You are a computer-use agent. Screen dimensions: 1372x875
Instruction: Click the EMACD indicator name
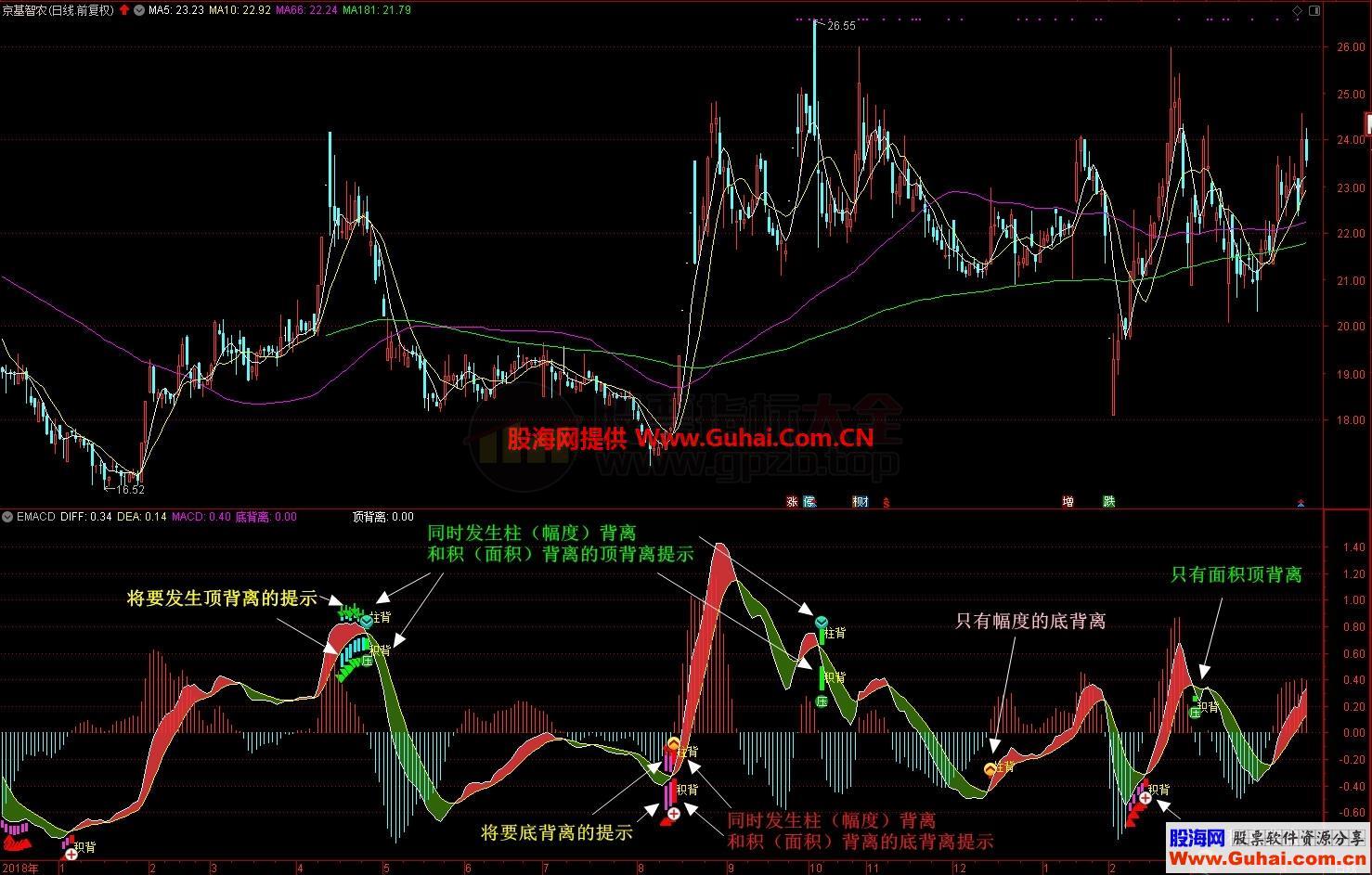point(36,517)
